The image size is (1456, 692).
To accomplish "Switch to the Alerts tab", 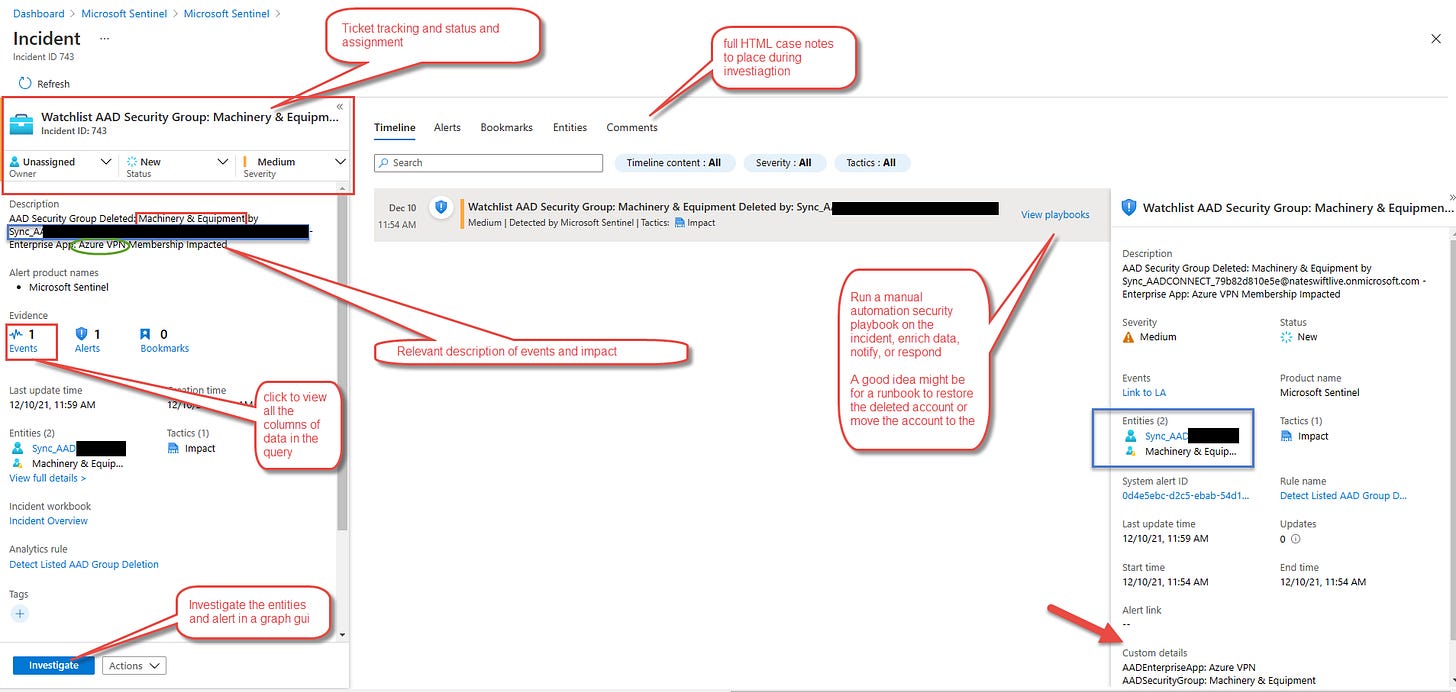I will click(447, 128).
